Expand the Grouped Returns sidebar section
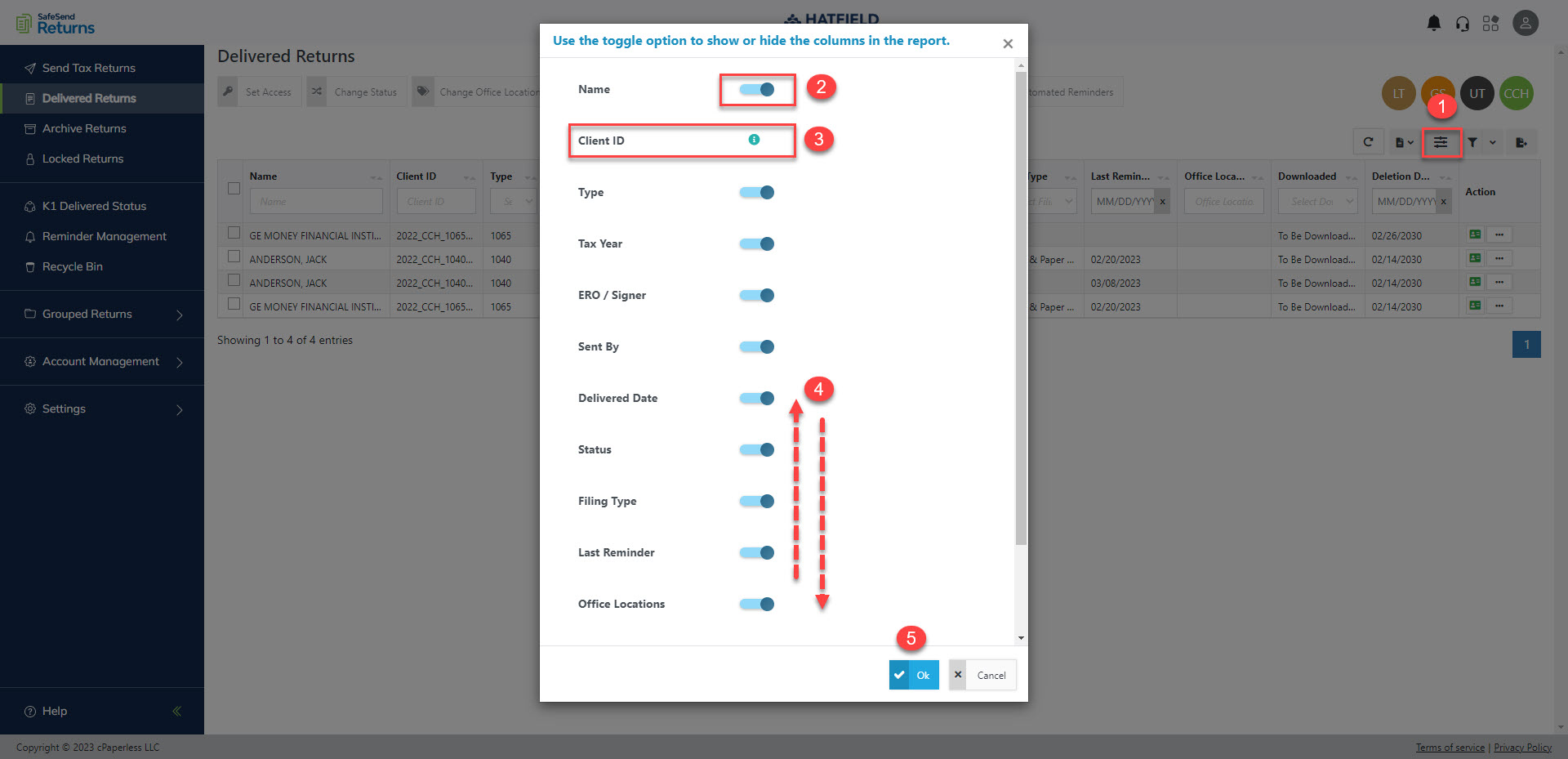This screenshot has height=759, width=1568. point(86,314)
